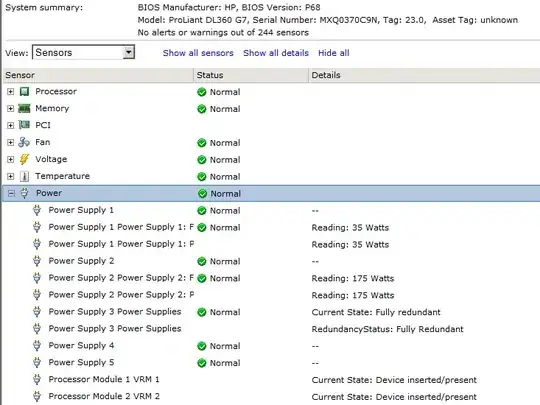Click the Voltage lightning bolt icon

pyautogui.click(x=24, y=159)
